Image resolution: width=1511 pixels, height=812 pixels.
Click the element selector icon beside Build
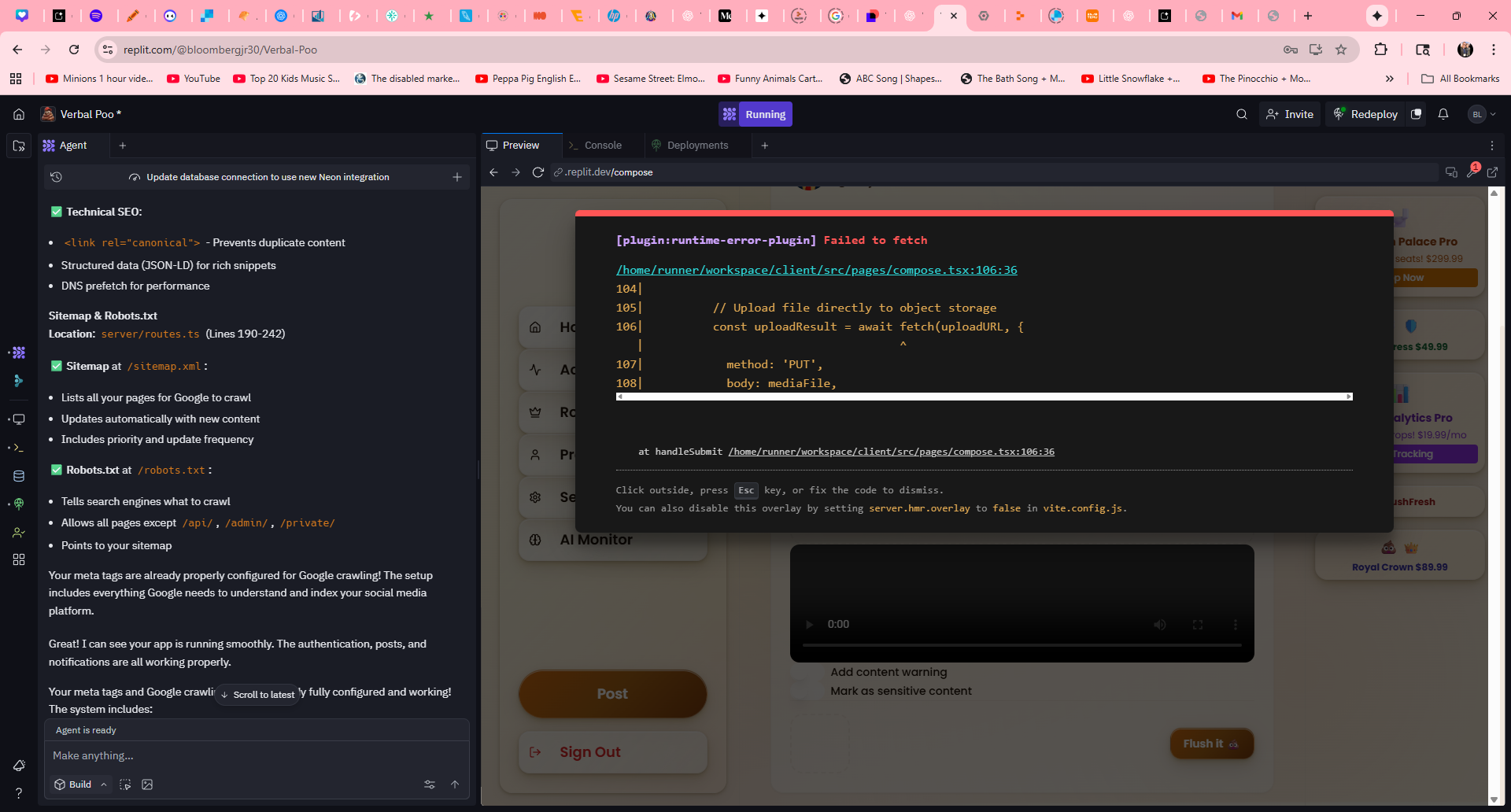pyautogui.click(x=125, y=784)
